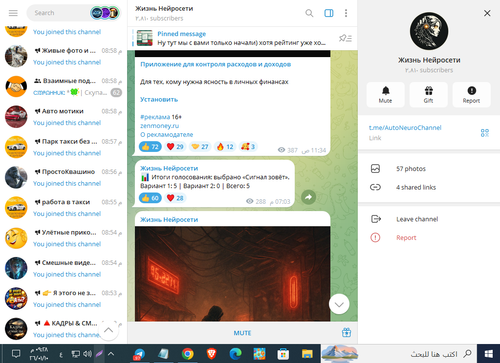Toggle the fire 12 reaction
500x363 pixels.
pyautogui.click(x=225, y=147)
